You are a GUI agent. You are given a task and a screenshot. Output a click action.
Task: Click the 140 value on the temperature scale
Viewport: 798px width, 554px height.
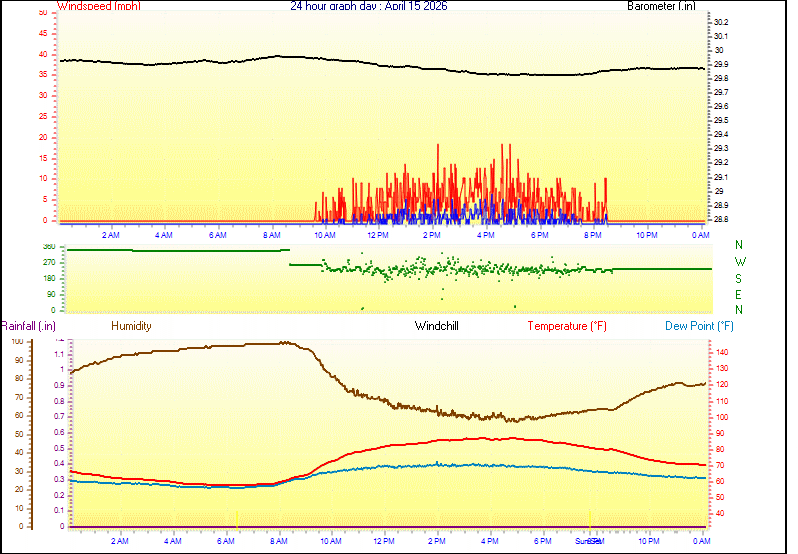721,353
